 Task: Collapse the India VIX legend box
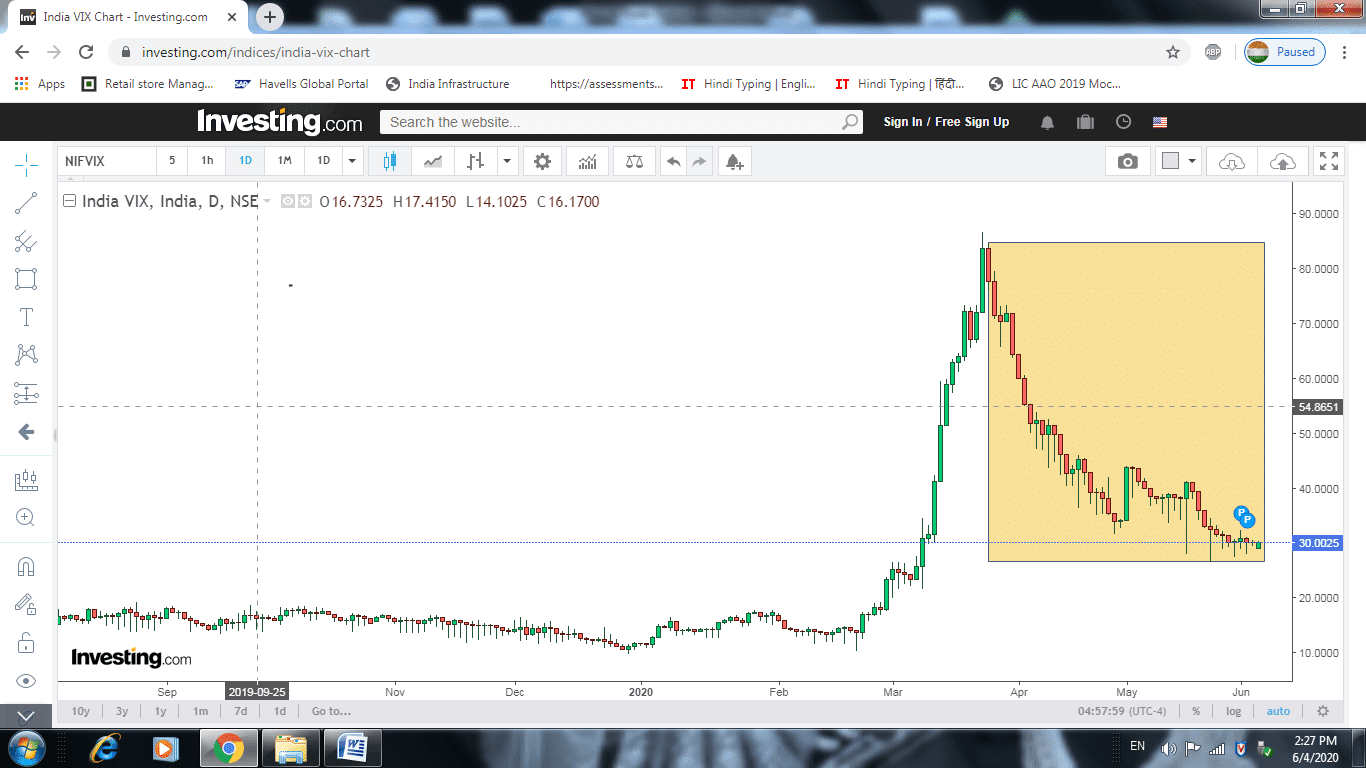pyautogui.click(x=69, y=201)
